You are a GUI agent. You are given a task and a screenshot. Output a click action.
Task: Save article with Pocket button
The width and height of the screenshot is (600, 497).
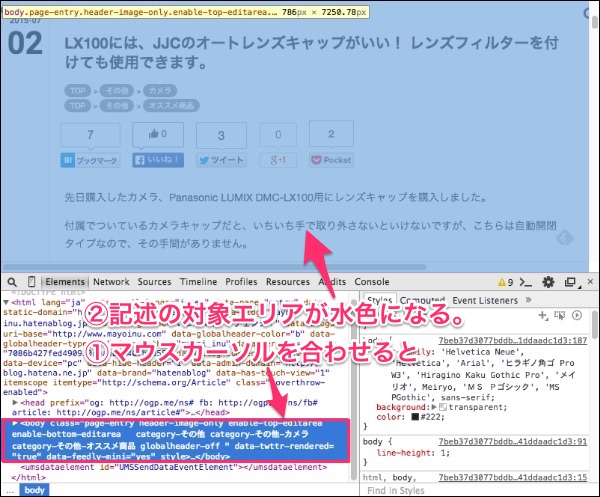coord(331,160)
